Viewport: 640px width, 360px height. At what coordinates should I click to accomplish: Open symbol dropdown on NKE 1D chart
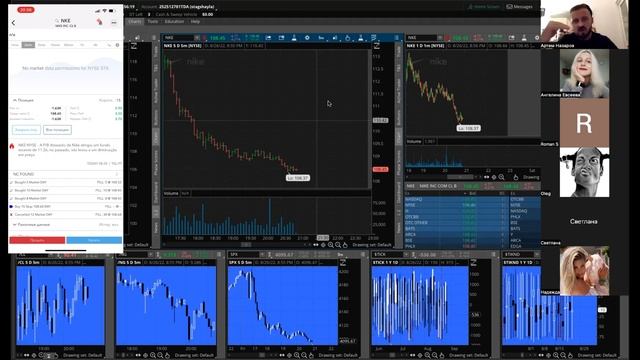(x=440, y=38)
